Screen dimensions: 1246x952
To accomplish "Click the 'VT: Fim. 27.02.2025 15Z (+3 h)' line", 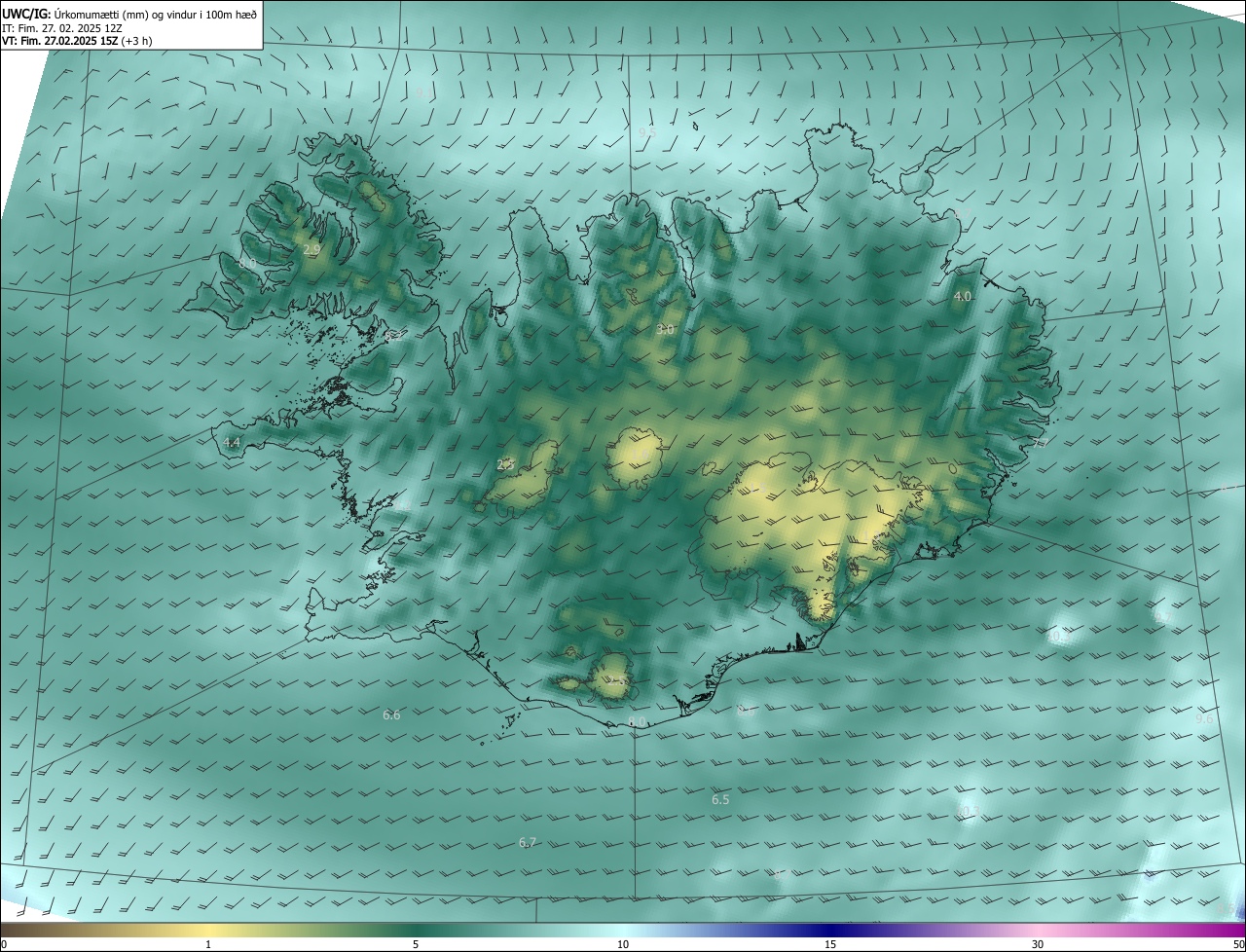I will point(77,41).
